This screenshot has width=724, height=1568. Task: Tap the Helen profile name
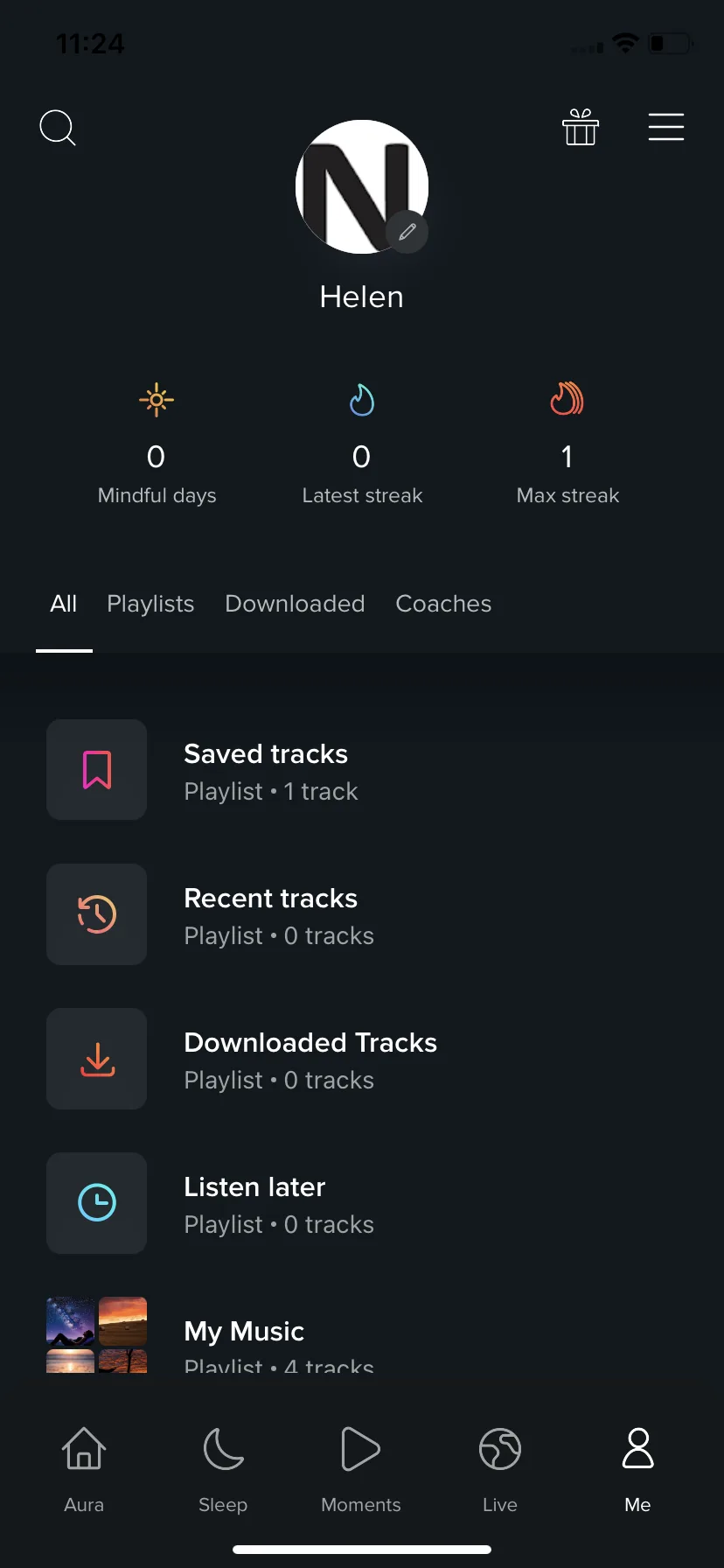[x=362, y=297]
